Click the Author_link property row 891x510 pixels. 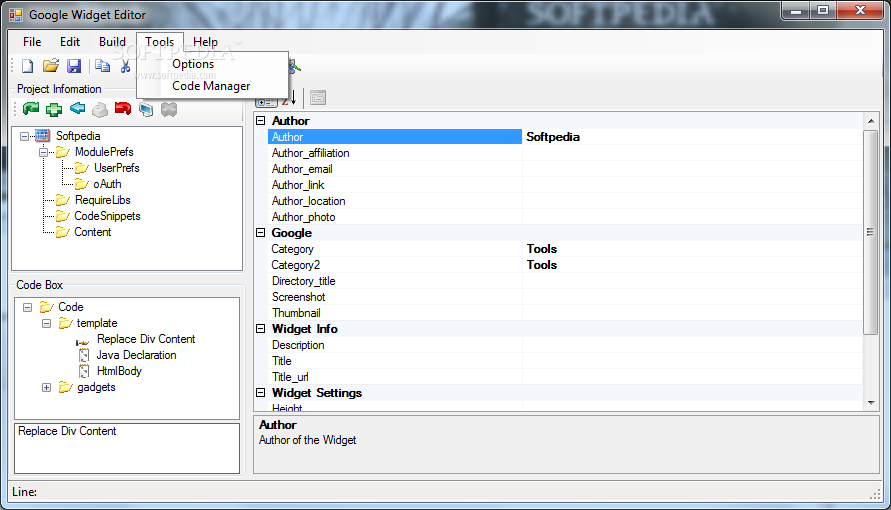click(x=565, y=185)
